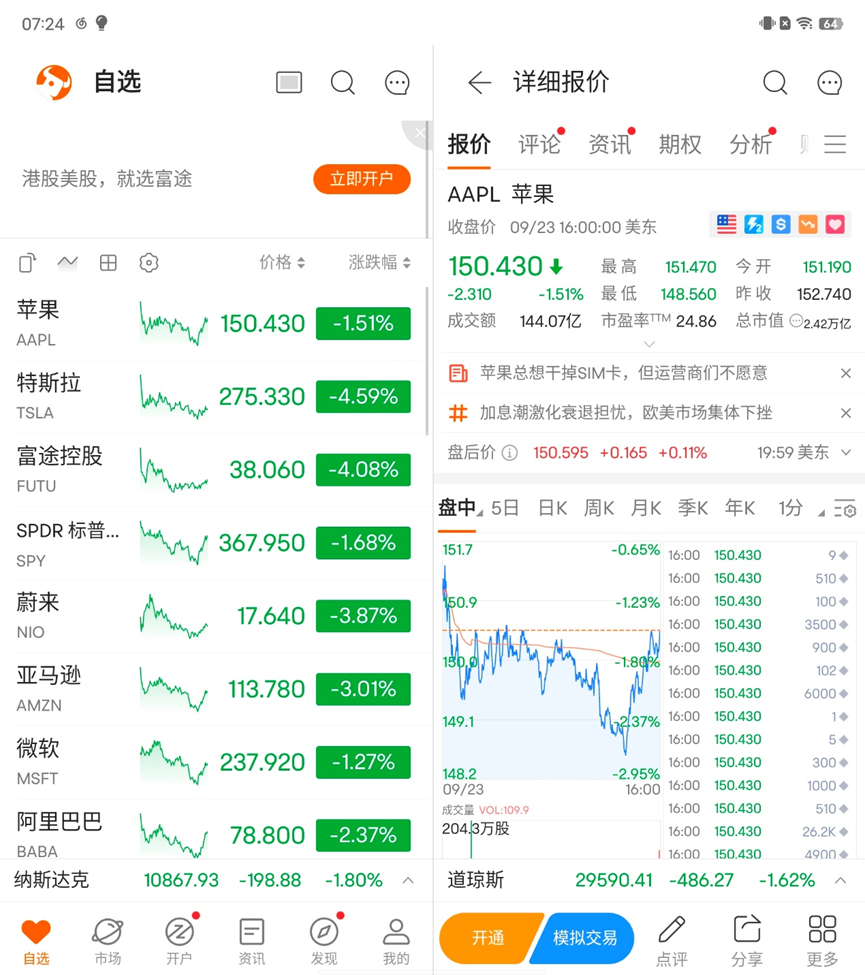Viewport: 865px width, 975px height.
Task: Open messages icon in detailed quote header
Action: point(830,82)
